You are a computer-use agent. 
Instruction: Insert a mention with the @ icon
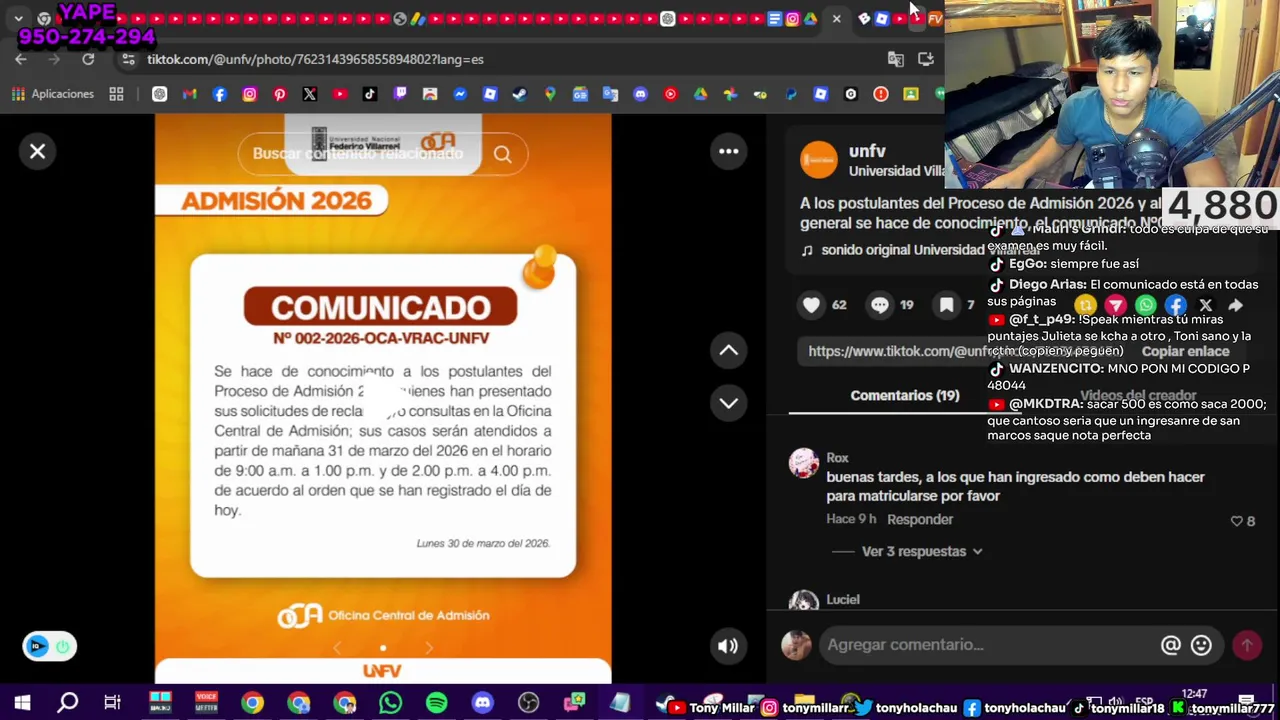(x=1171, y=646)
